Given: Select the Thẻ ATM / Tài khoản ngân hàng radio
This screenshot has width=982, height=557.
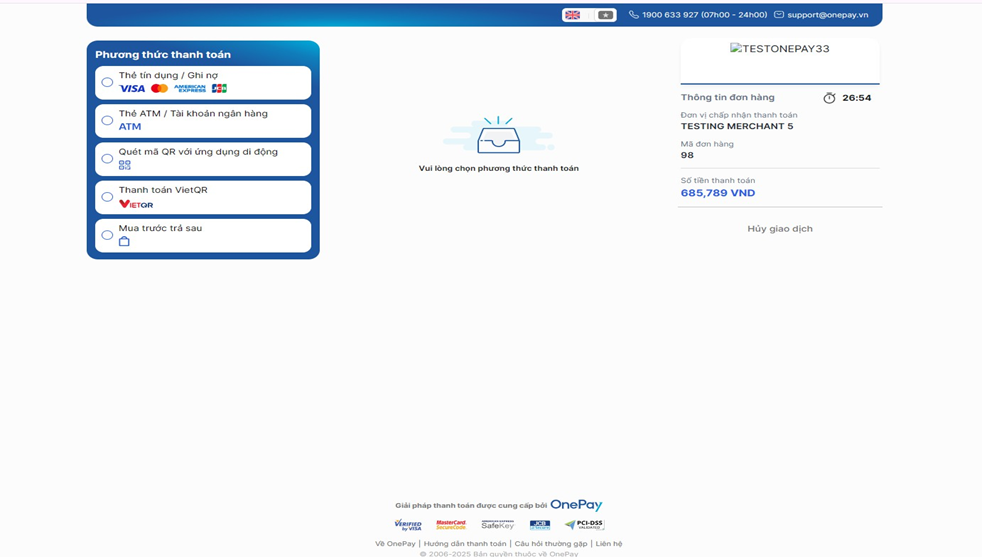Looking at the screenshot, I should 107,121.
